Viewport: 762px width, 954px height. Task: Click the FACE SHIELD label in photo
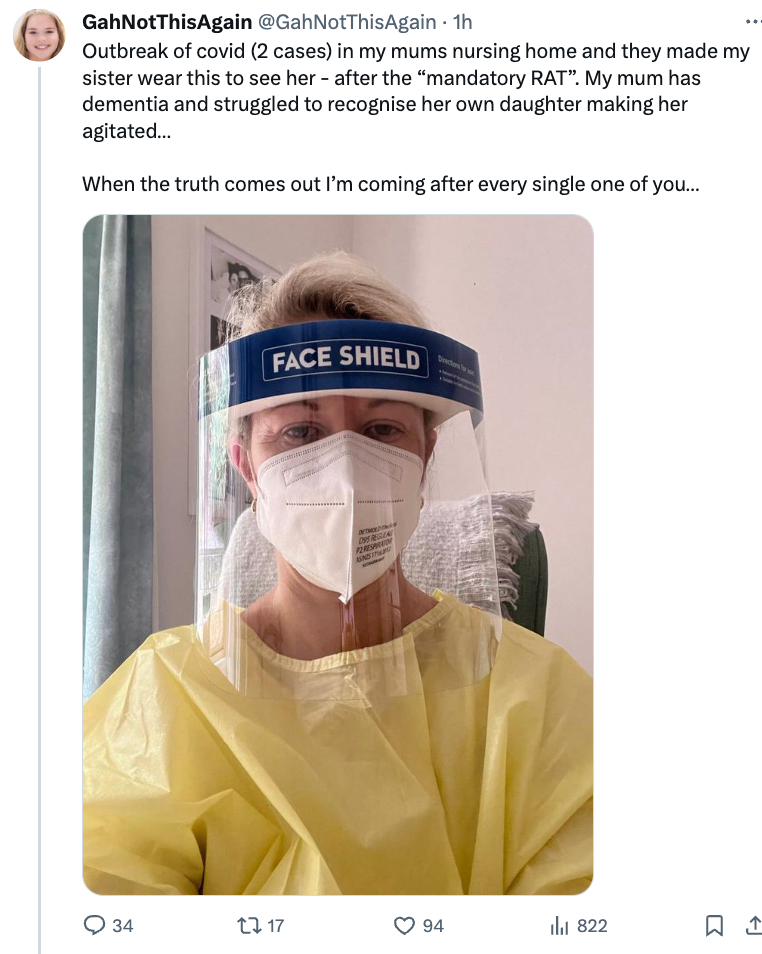tap(346, 358)
